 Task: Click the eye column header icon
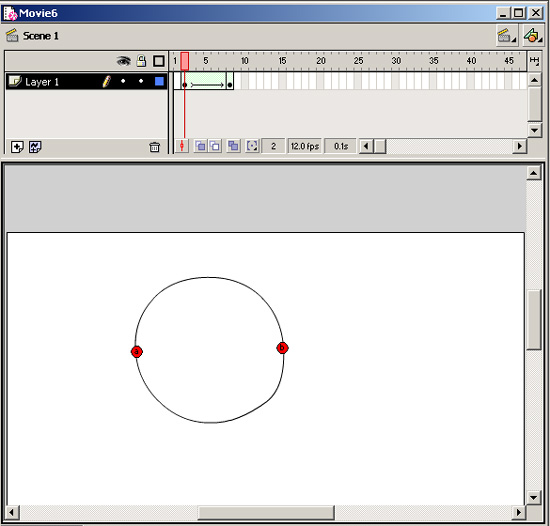[x=123, y=61]
